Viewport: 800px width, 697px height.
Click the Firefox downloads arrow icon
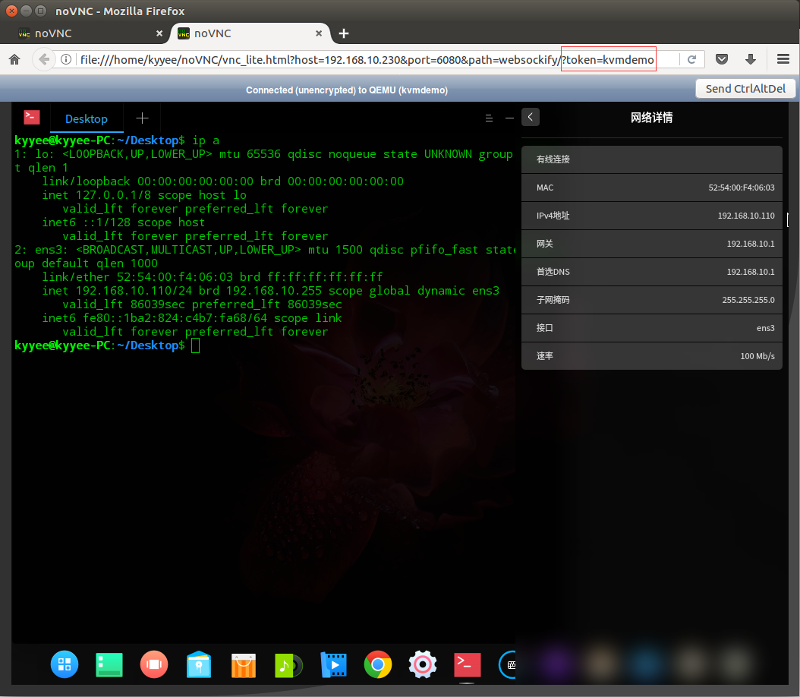coord(750,59)
